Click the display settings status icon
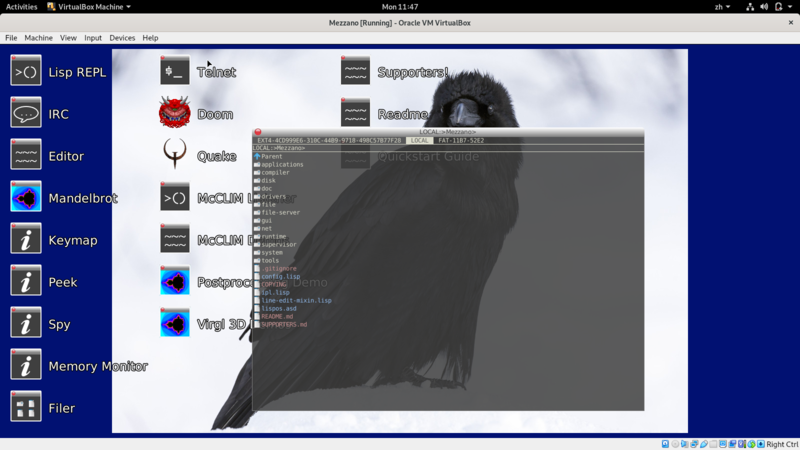 coord(722,444)
